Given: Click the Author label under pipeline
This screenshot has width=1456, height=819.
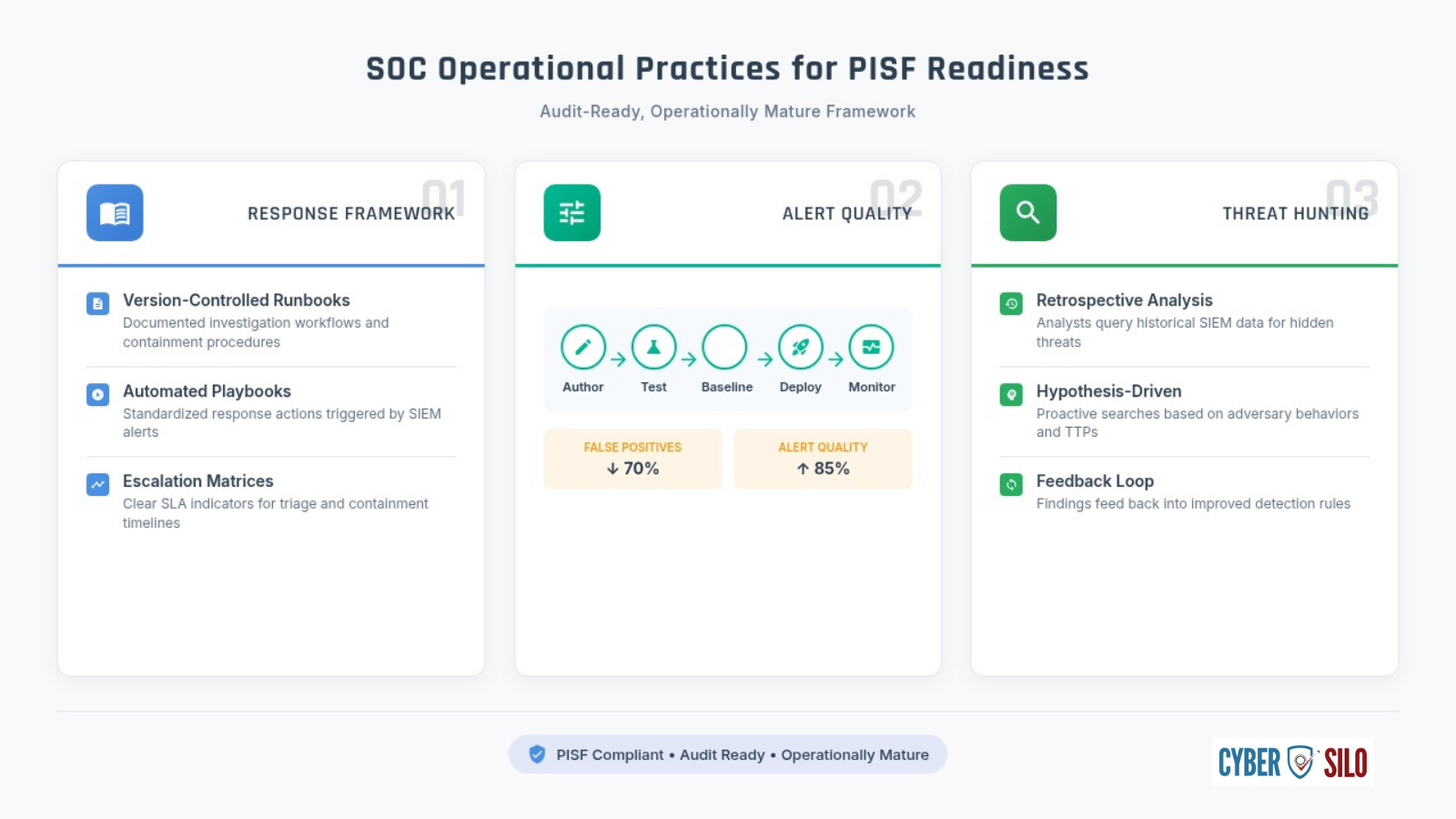Looking at the screenshot, I should (583, 387).
